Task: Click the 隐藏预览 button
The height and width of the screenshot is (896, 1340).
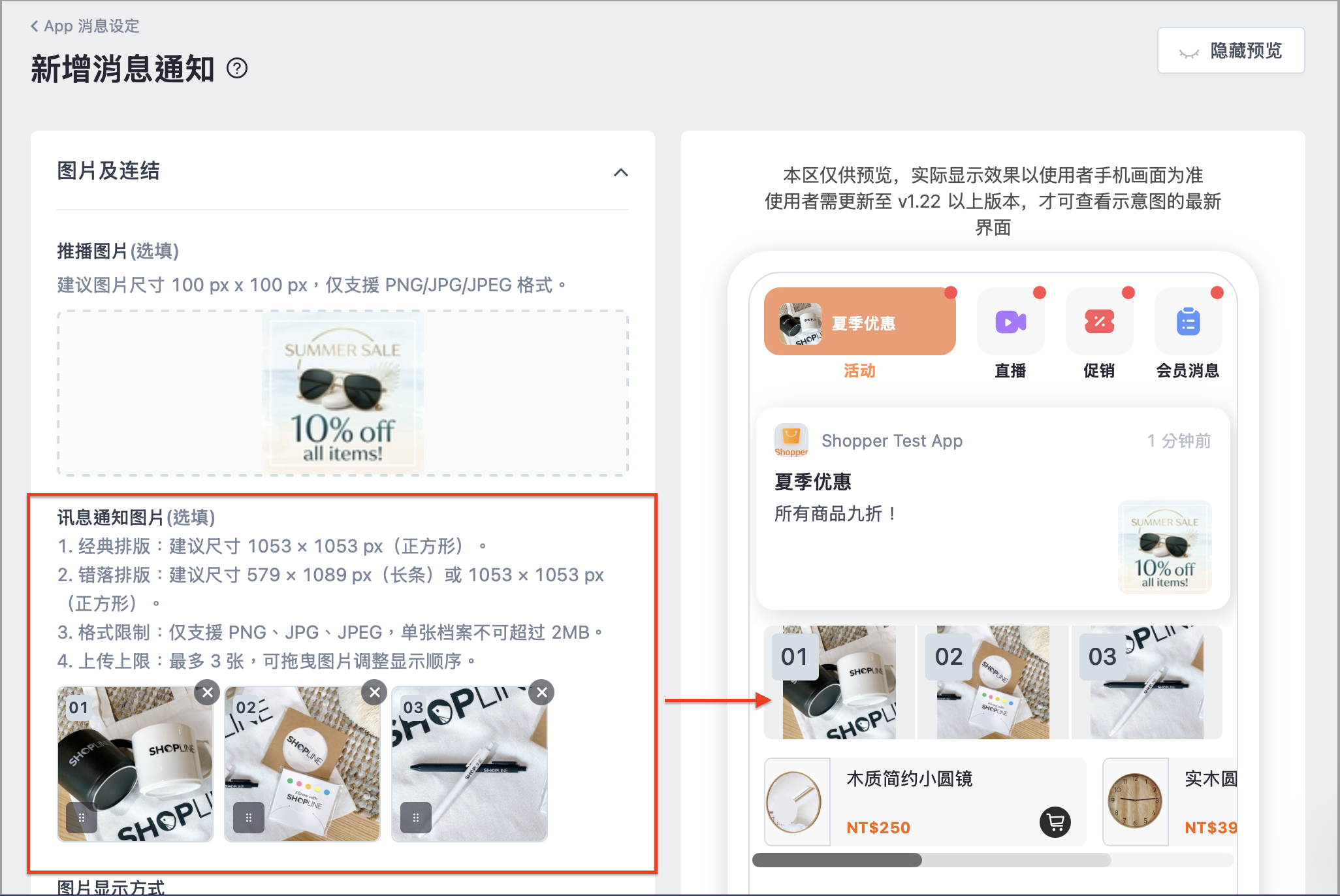Action: click(1230, 50)
